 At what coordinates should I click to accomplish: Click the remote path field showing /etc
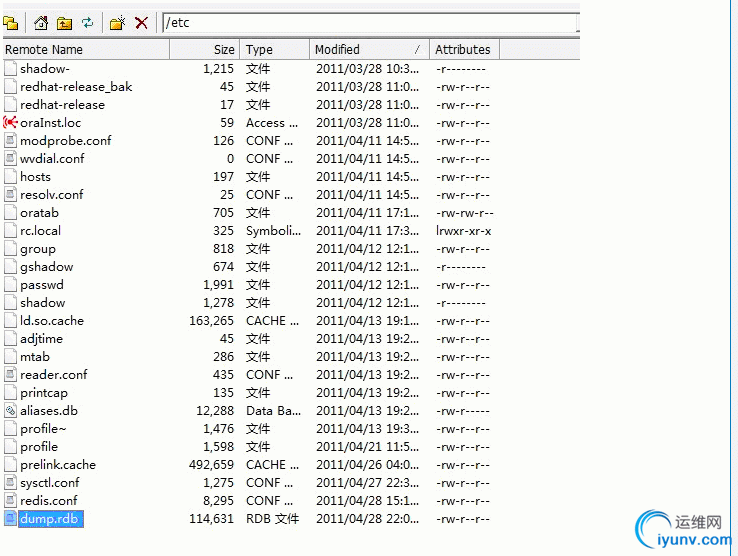pyautogui.click(x=370, y=23)
